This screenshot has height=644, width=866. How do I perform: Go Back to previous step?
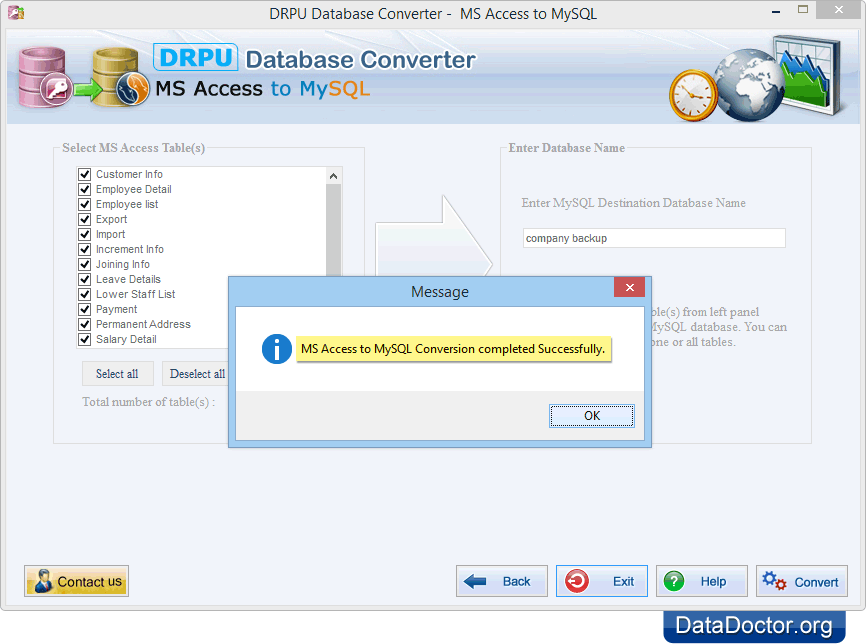(x=501, y=581)
